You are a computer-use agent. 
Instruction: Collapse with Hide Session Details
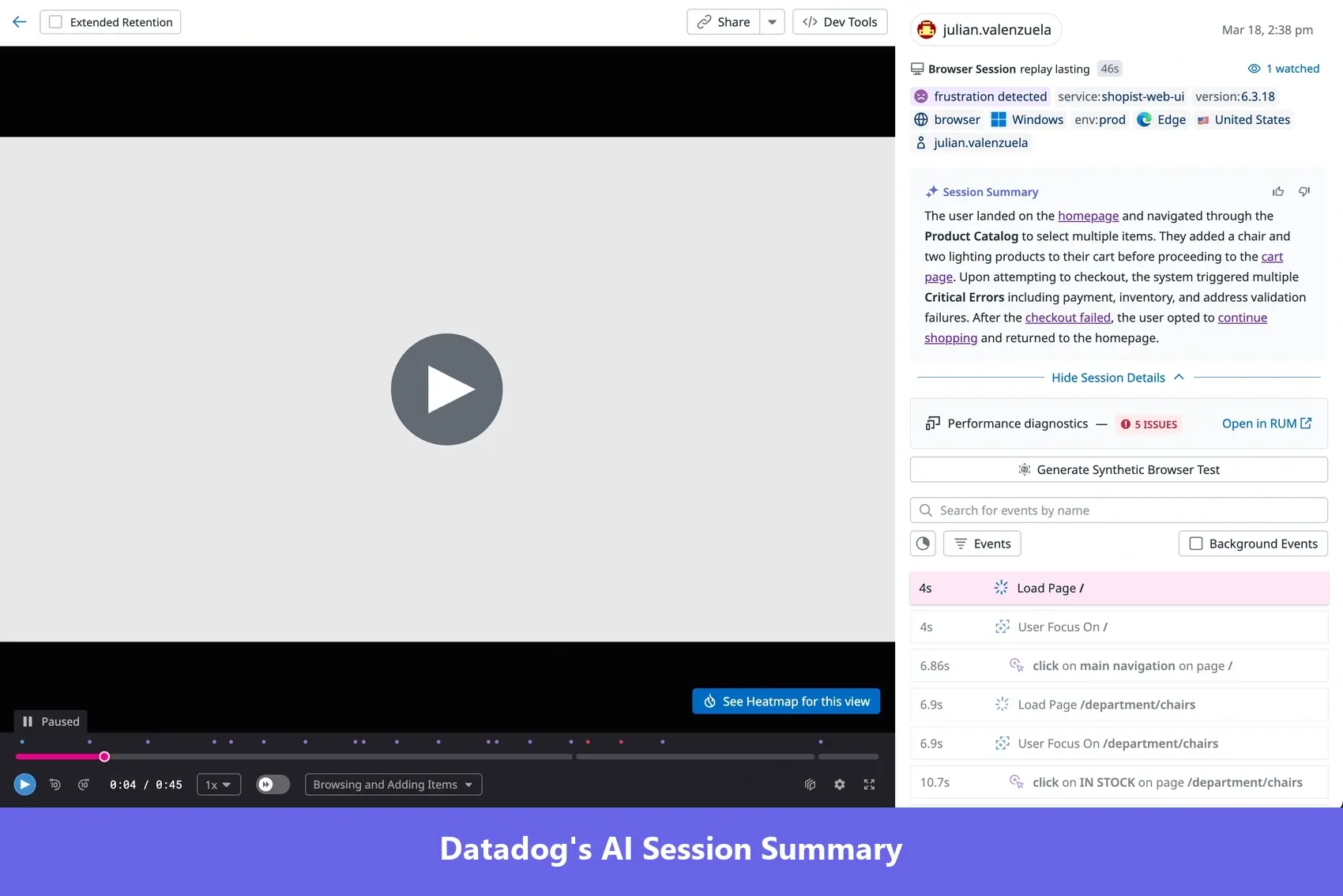pos(1118,378)
